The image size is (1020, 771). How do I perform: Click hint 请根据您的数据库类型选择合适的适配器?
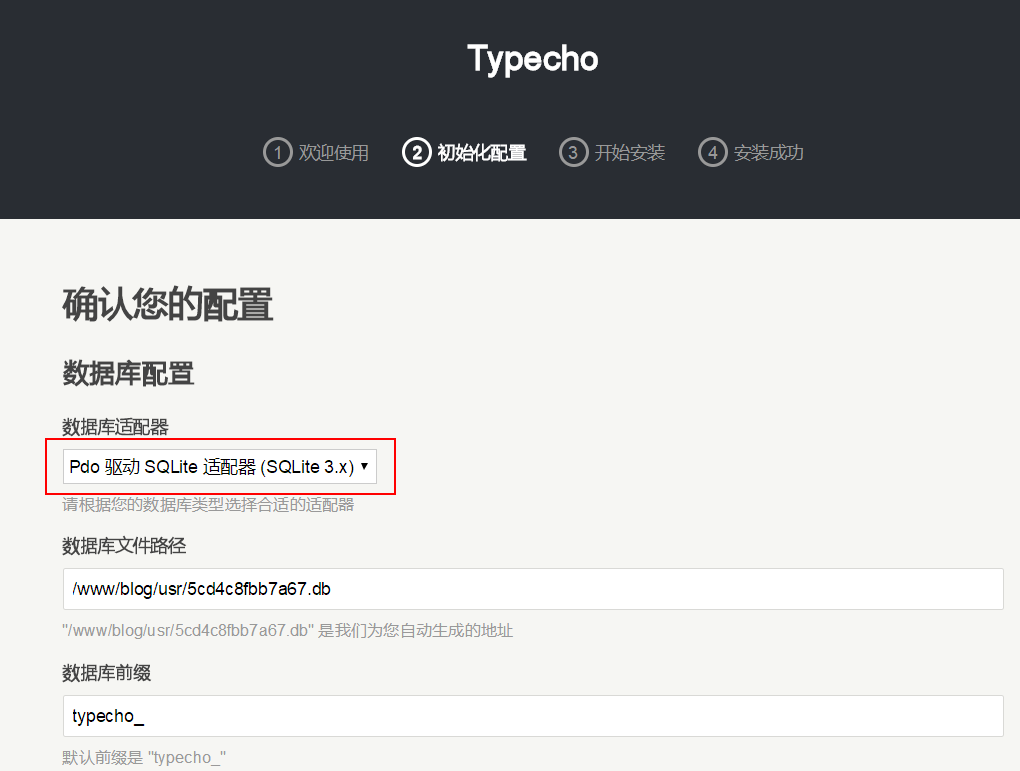click(x=208, y=505)
